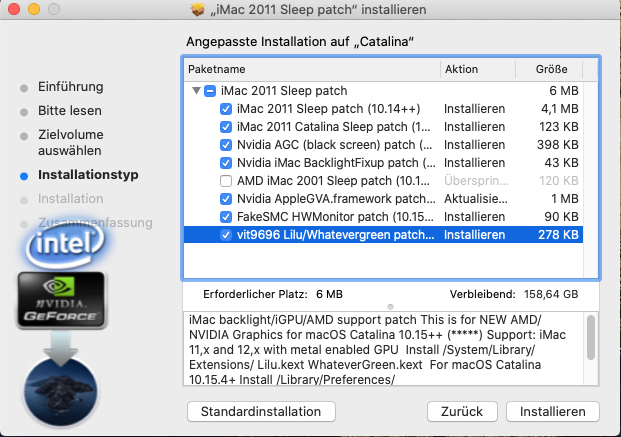
Task: Click the 4,1 MB size value
Action: tap(560, 109)
